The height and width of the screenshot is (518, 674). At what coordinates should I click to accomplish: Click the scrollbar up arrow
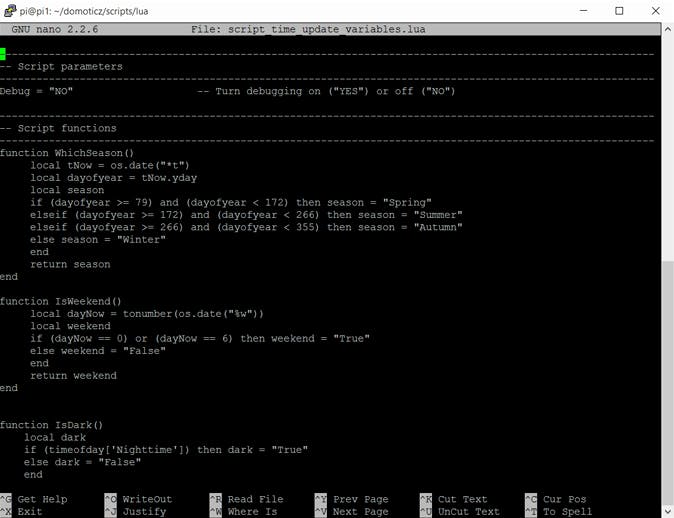[x=668, y=29]
